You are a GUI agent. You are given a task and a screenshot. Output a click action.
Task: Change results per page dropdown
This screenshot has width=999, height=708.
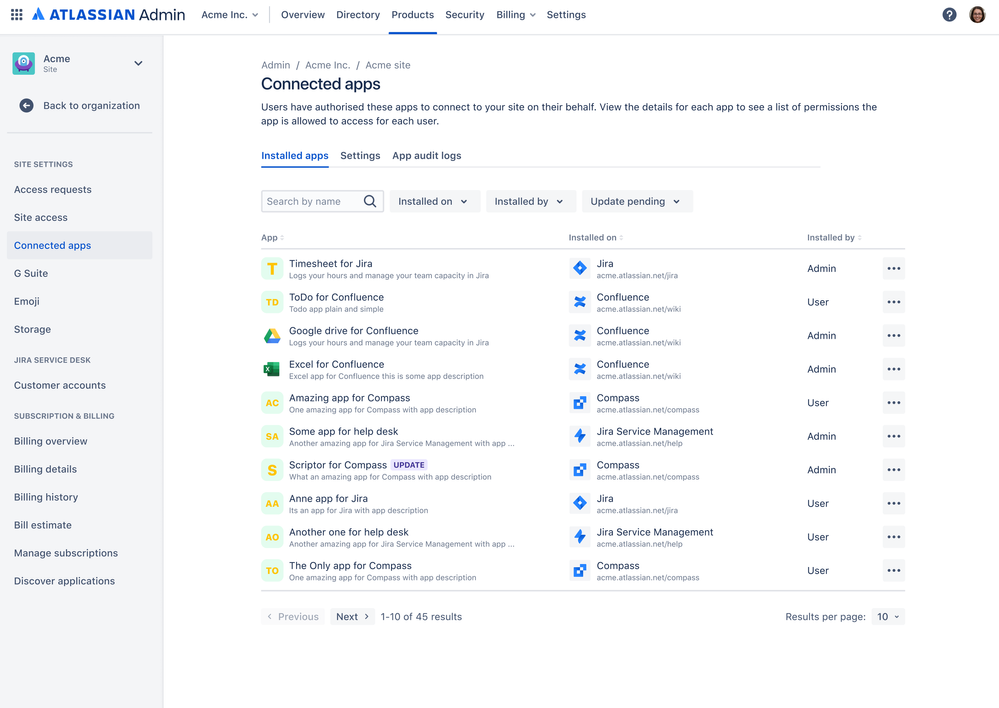coord(888,617)
